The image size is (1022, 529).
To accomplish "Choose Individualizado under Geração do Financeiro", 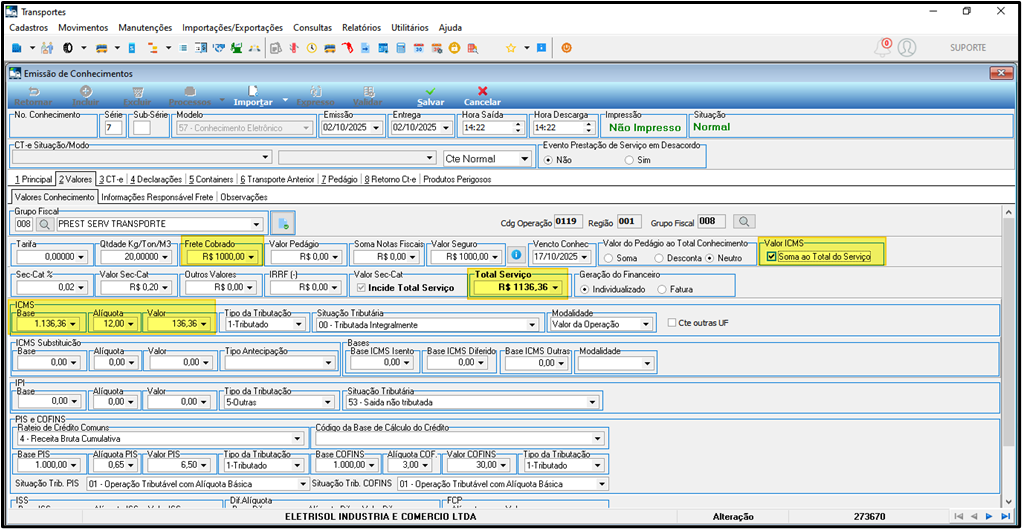I will pos(585,289).
